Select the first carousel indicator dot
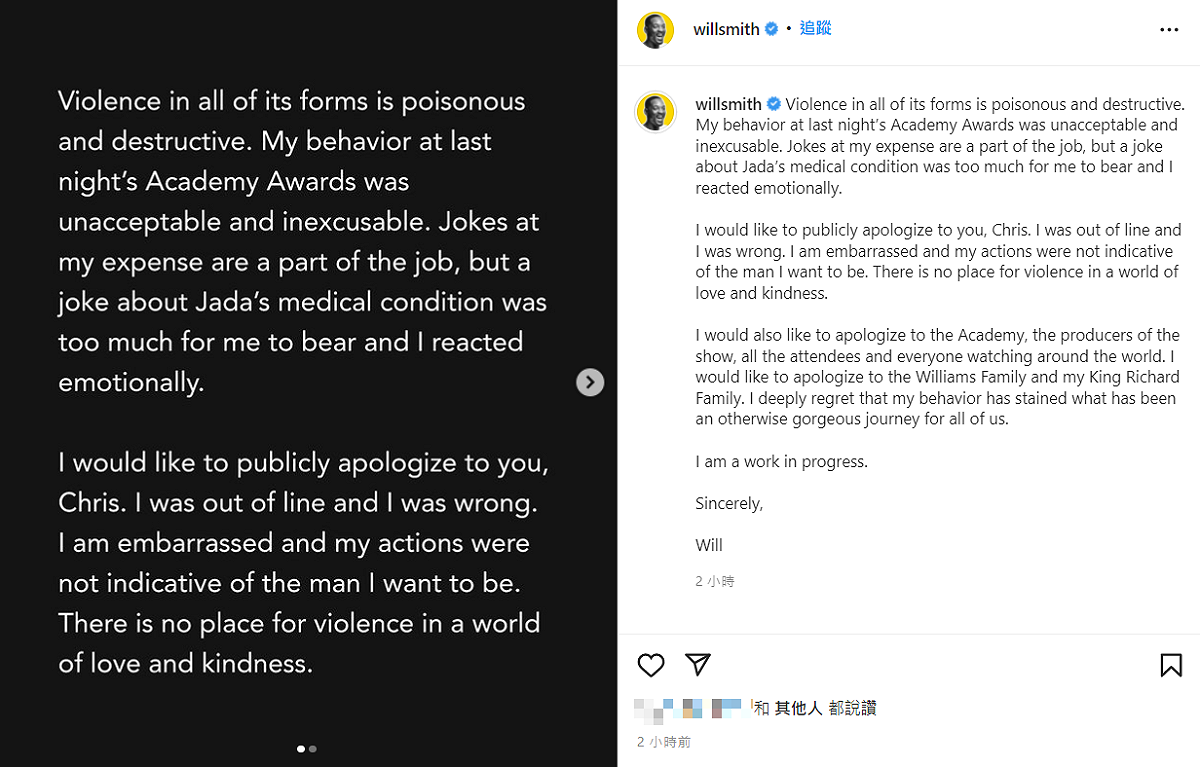 pos(301,748)
